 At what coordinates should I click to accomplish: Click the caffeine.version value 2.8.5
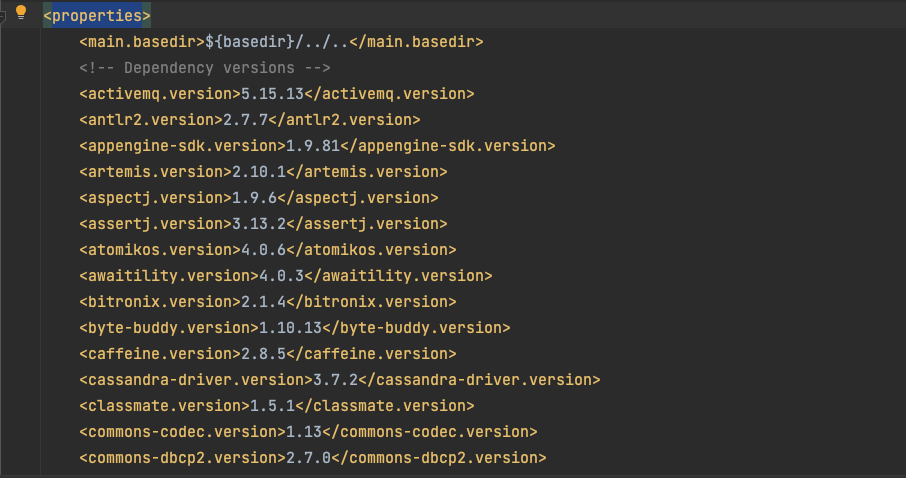click(263, 354)
